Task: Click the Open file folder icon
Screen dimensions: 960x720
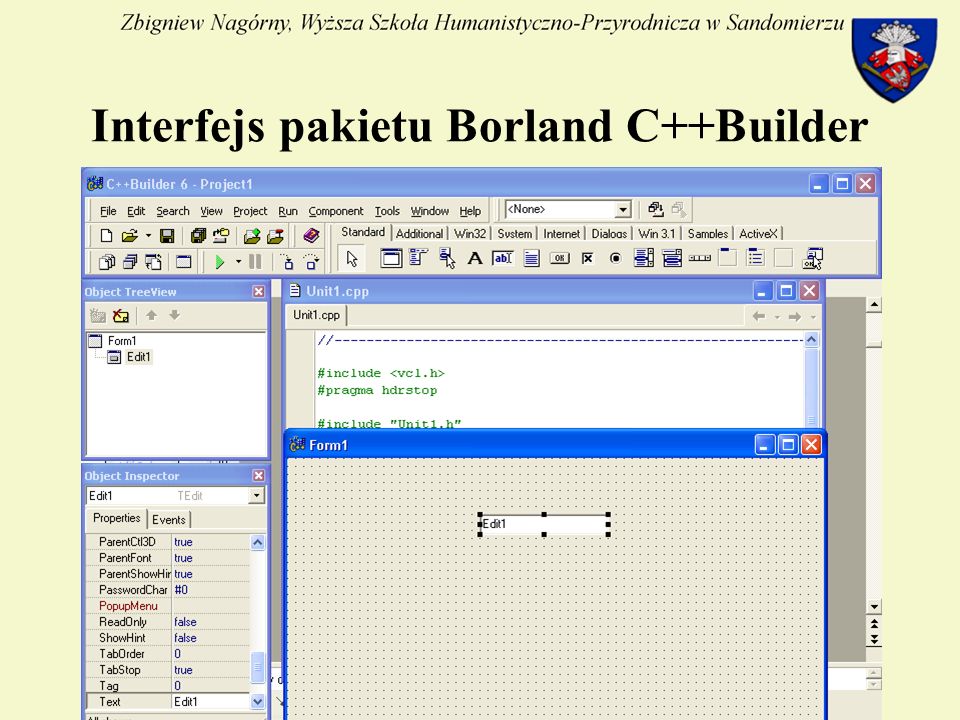Action: point(129,236)
